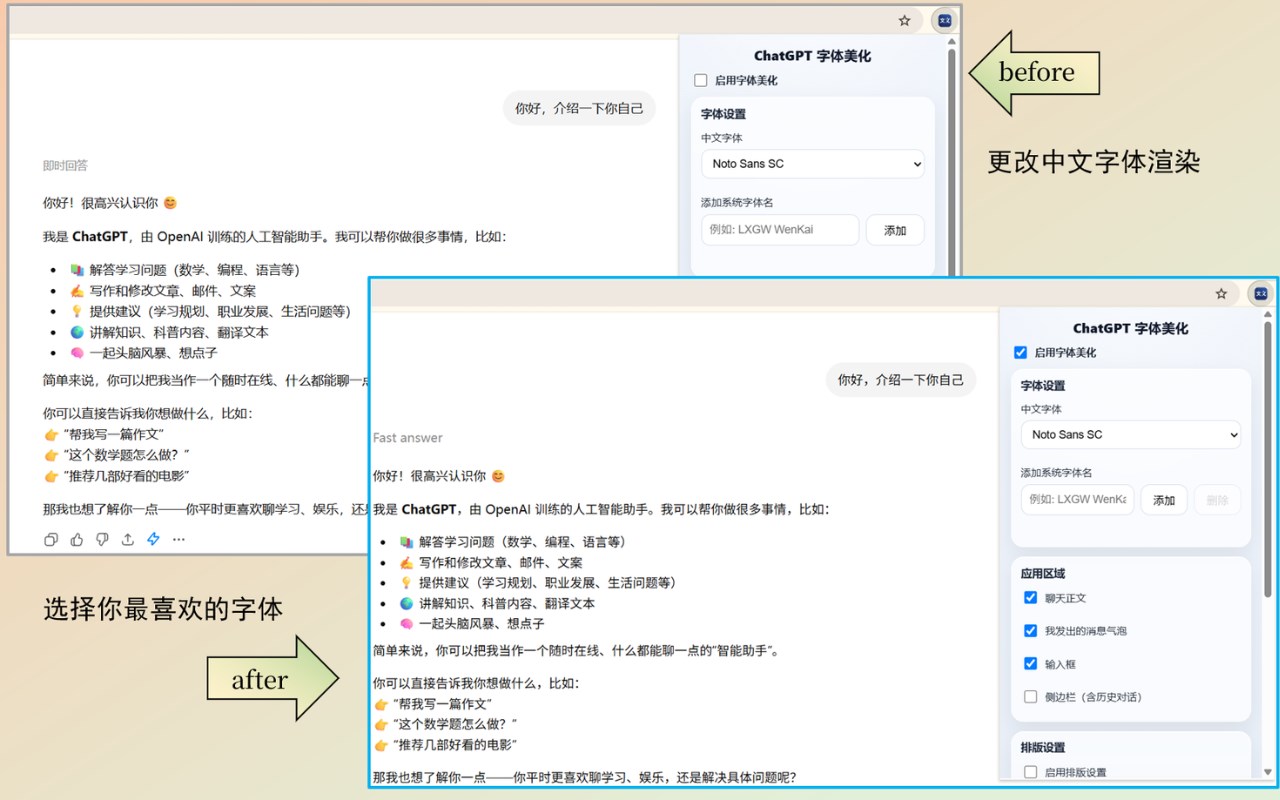Click the 即时回答 label
Screen dimensions: 1280x800
[x=65, y=166]
